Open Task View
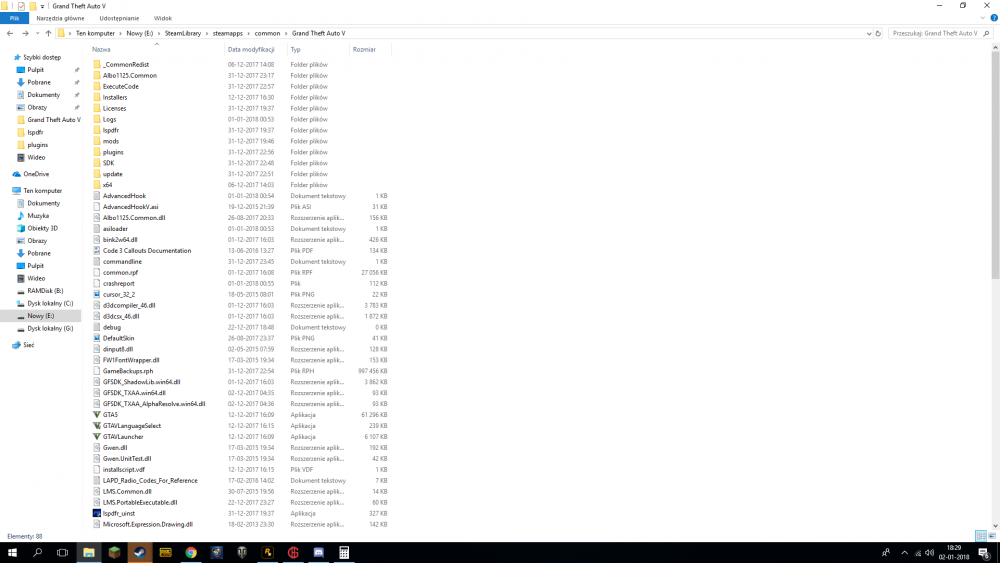The image size is (1000, 563). coord(62,553)
